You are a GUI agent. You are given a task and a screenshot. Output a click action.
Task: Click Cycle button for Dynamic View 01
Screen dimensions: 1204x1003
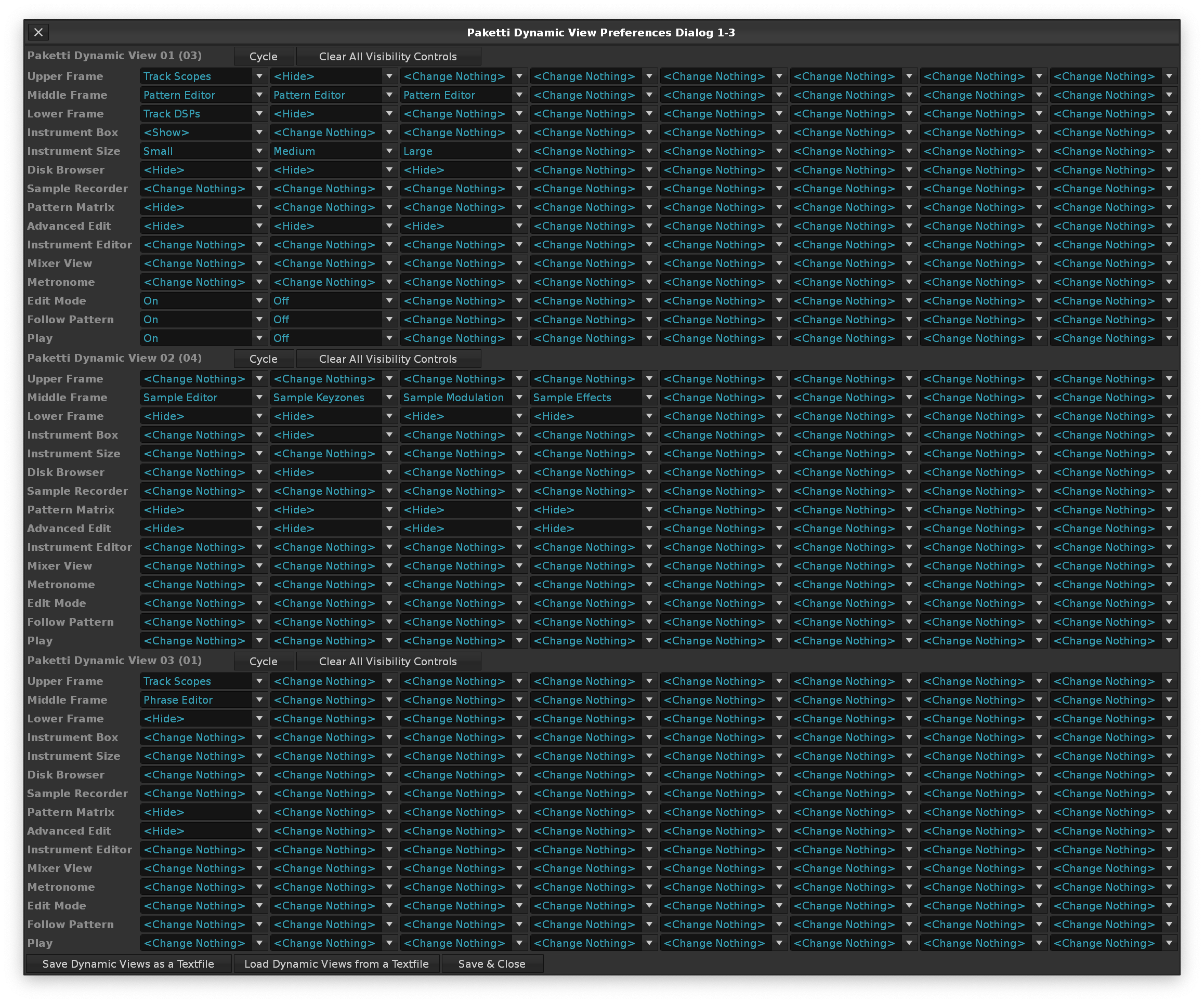tap(263, 57)
